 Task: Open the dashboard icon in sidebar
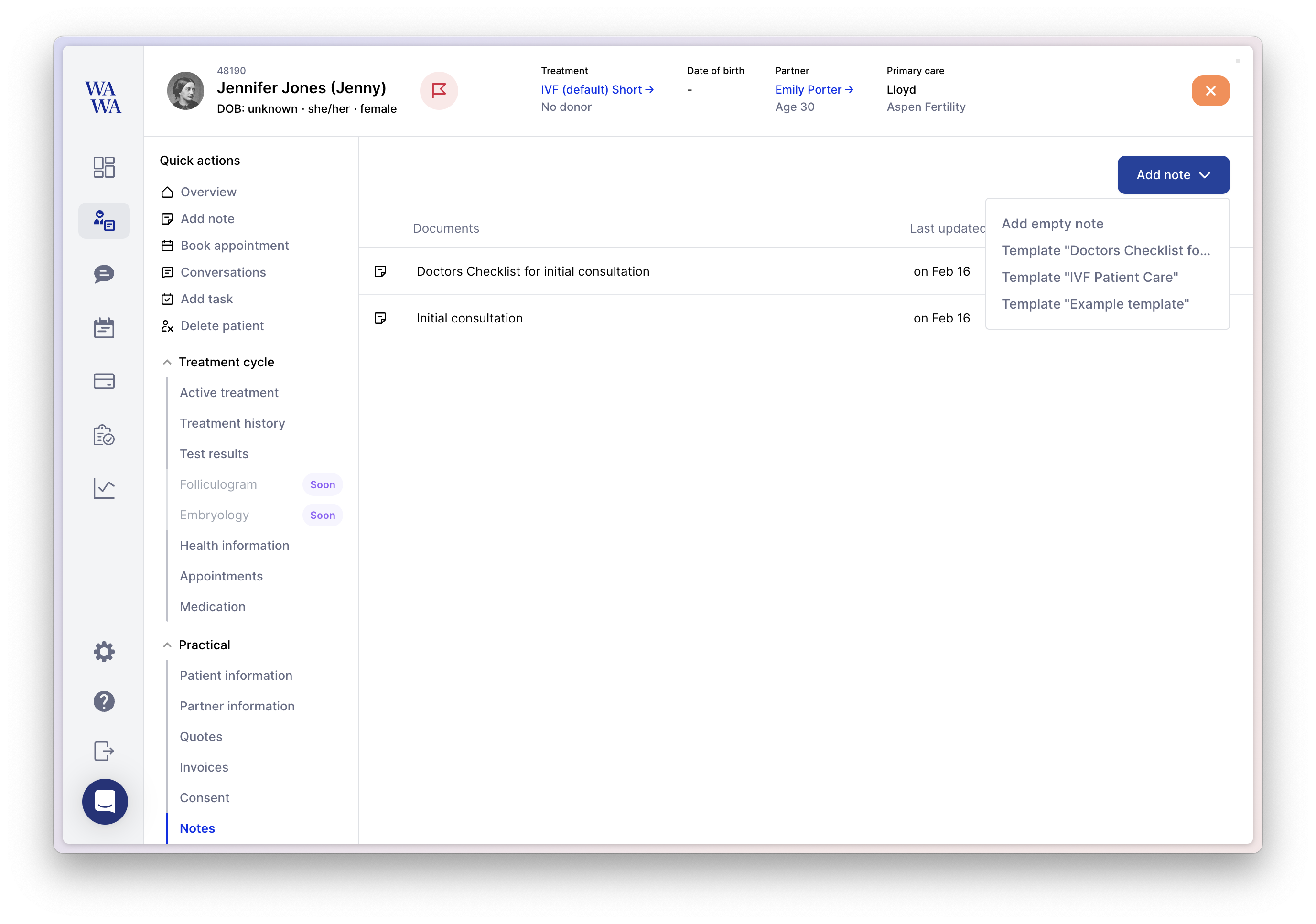(104, 167)
